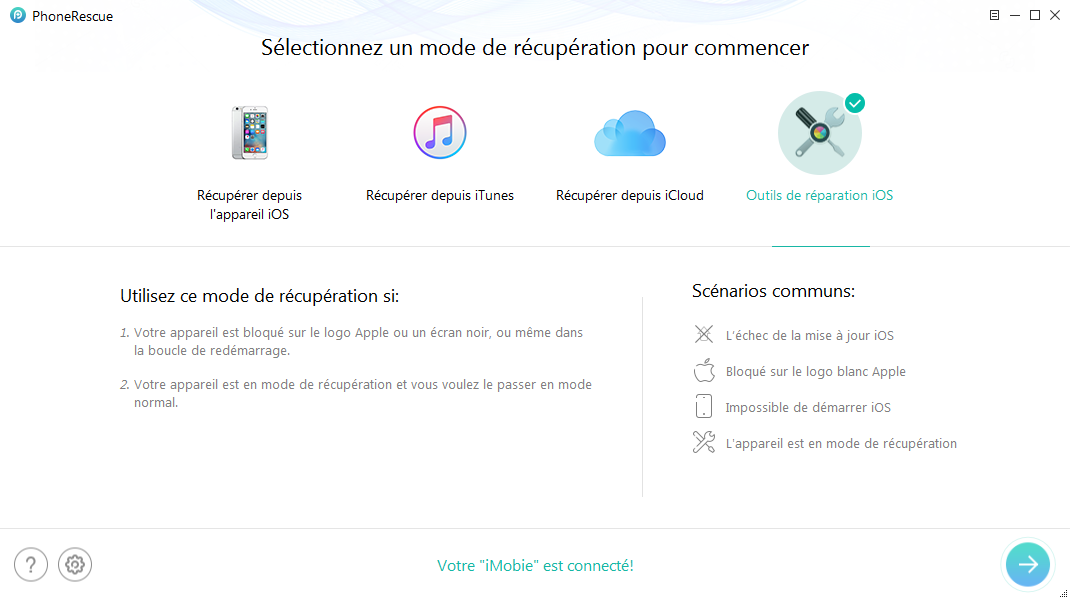The image size is (1070, 600).
Task: Open the title bar menu icon beside minimize
Action: pyautogui.click(x=994, y=16)
